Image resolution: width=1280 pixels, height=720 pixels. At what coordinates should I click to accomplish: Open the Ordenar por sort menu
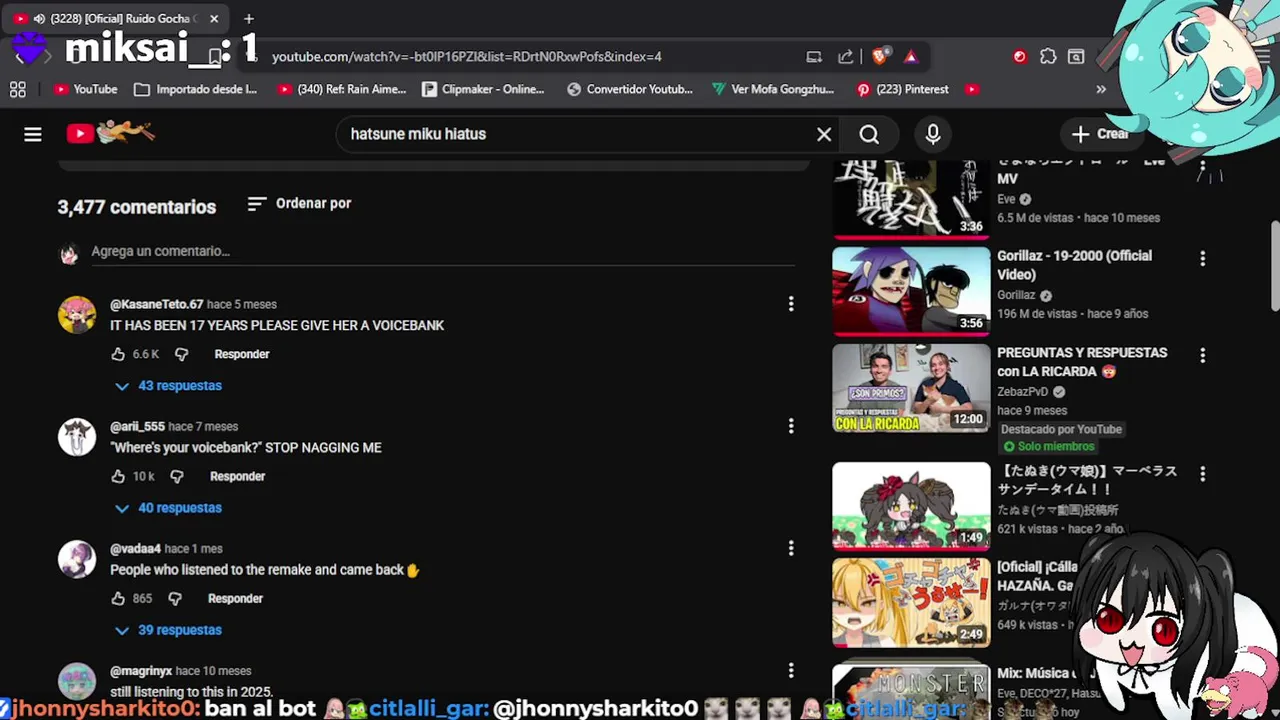pyautogui.click(x=299, y=203)
